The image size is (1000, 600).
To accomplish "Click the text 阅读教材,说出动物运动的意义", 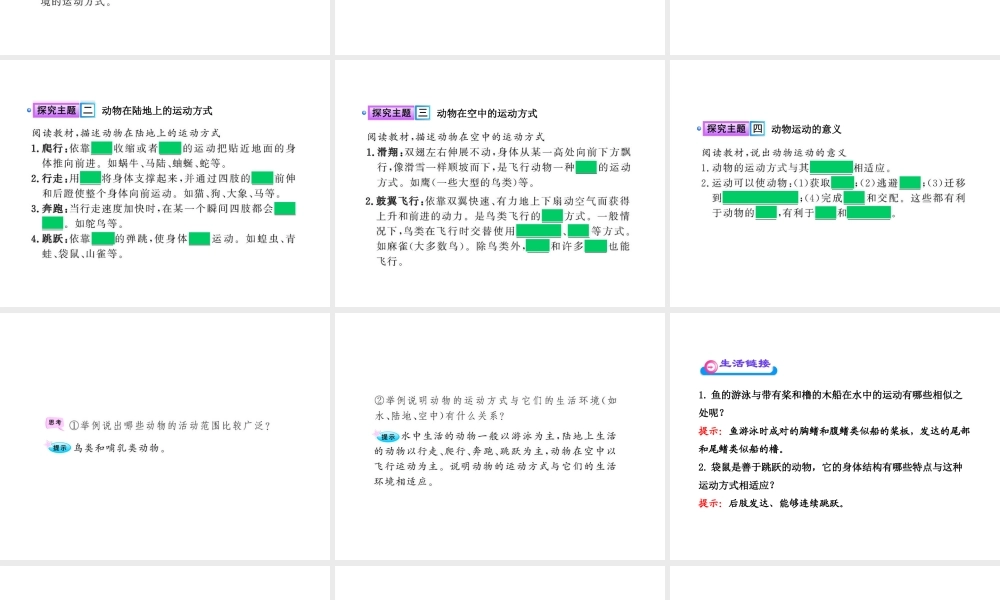I will (x=774, y=152).
